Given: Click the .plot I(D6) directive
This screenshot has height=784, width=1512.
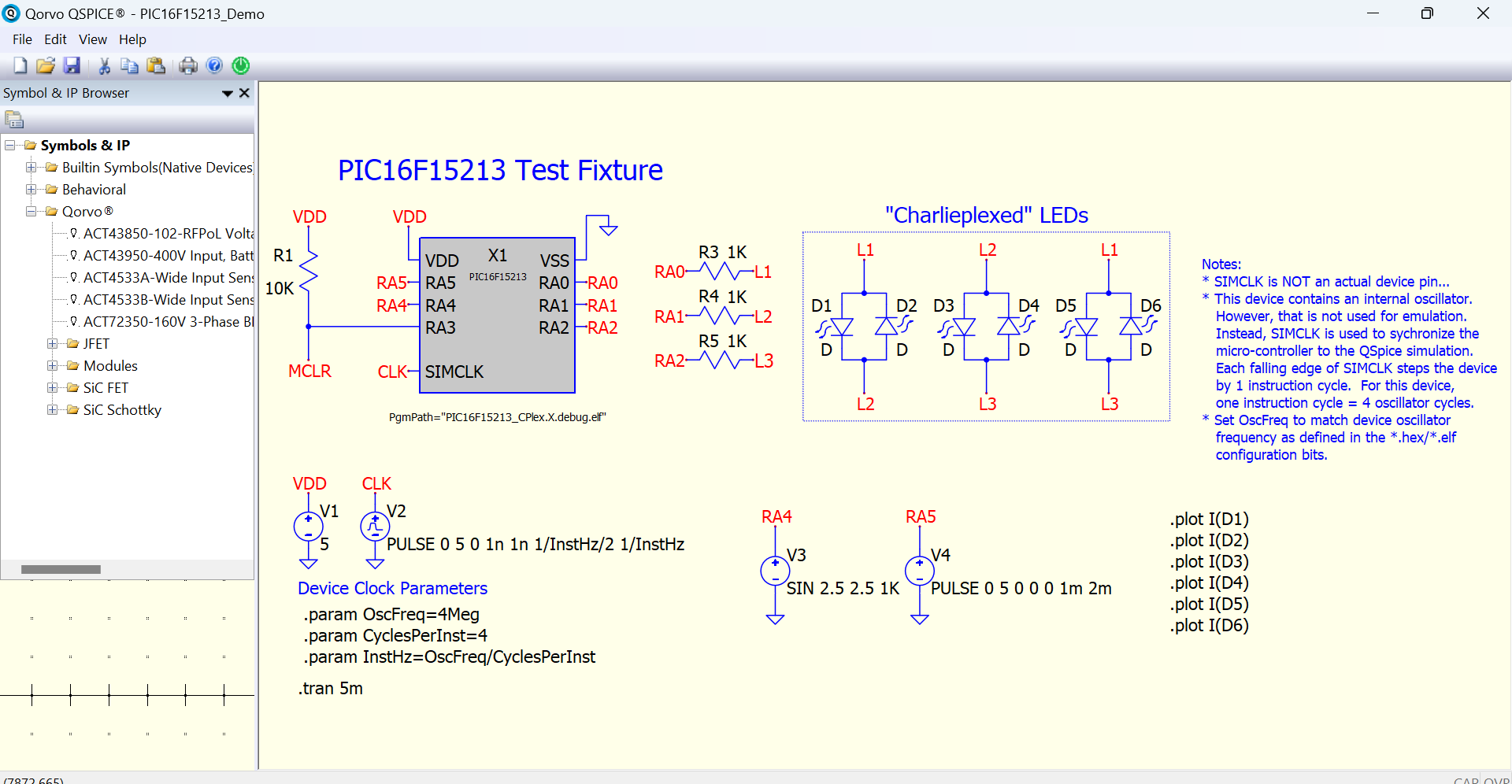Looking at the screenshot, I should pyautogui.click(x=1210, y=625).
